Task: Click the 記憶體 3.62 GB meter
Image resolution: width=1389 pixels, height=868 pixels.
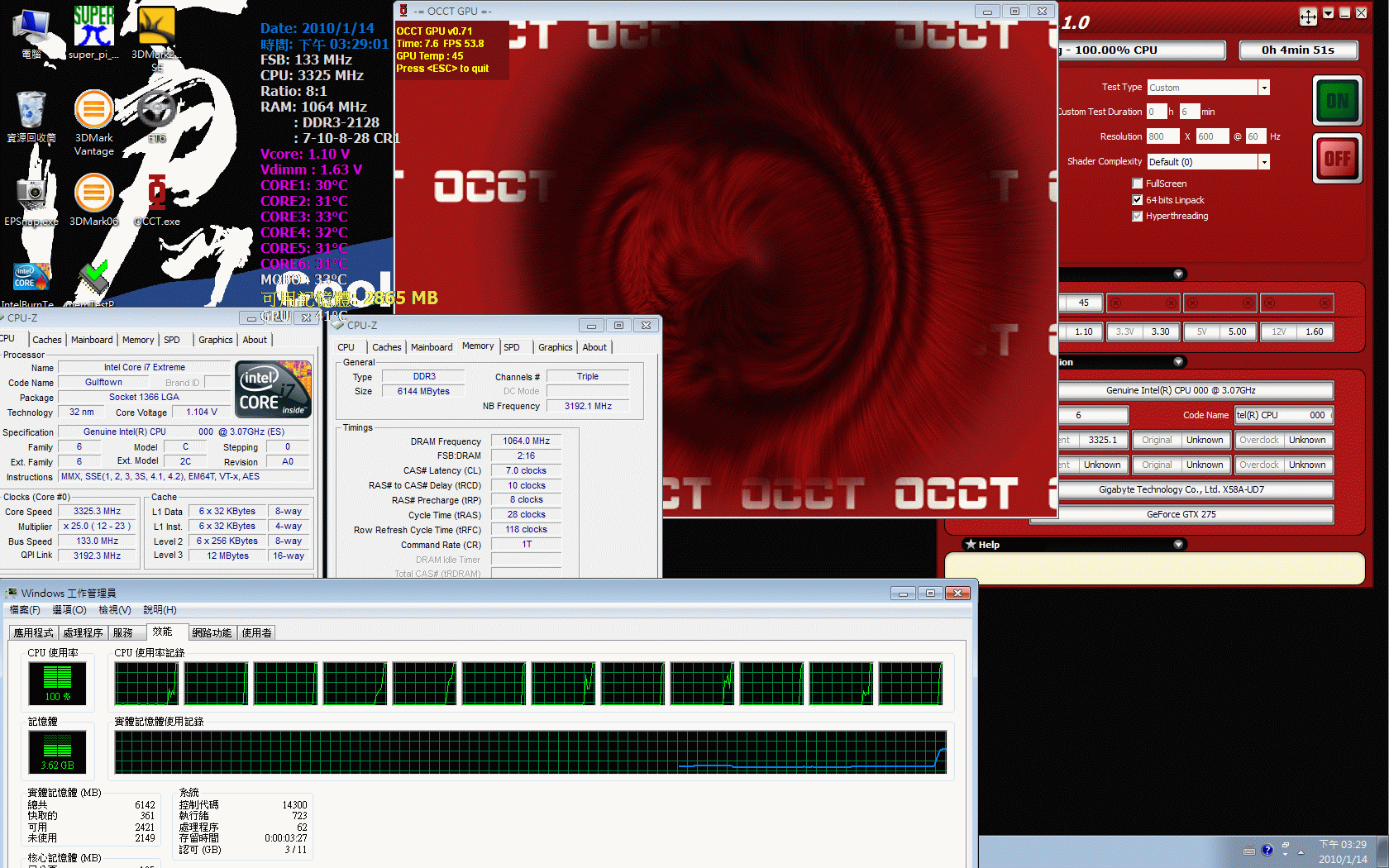Action: tap(57, 752)
